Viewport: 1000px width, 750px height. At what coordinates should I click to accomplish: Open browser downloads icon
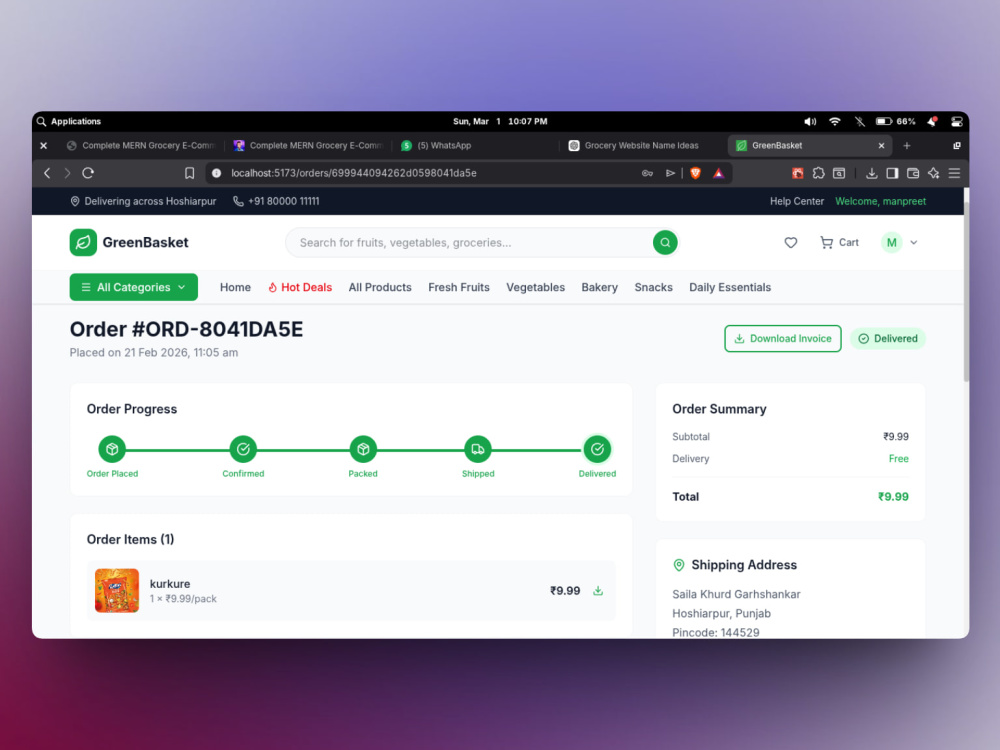click(x=871, y=173)
